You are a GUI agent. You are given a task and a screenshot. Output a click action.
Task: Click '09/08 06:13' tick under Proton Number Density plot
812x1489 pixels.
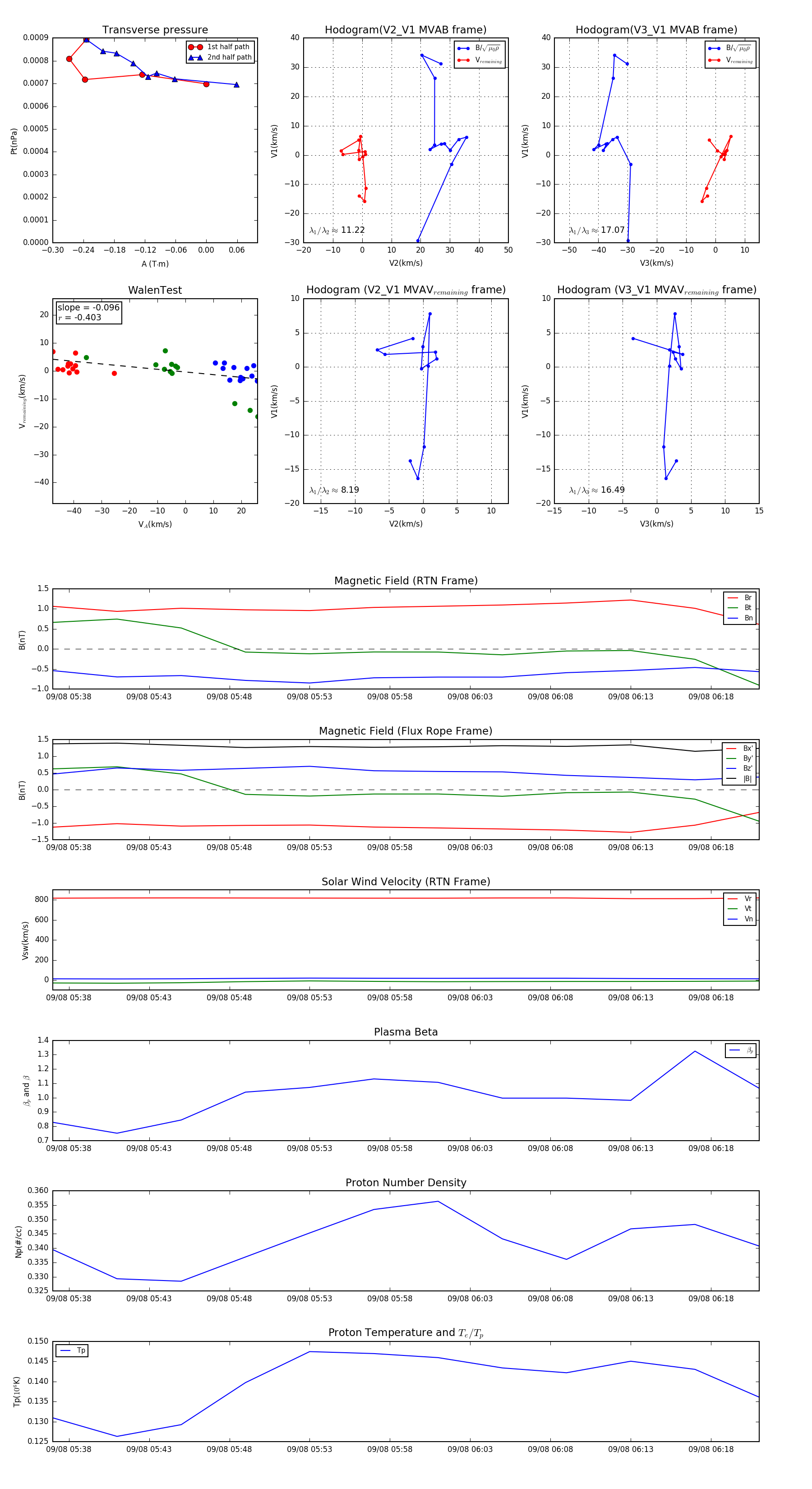pyautogui.click(x=631, y=1298)
